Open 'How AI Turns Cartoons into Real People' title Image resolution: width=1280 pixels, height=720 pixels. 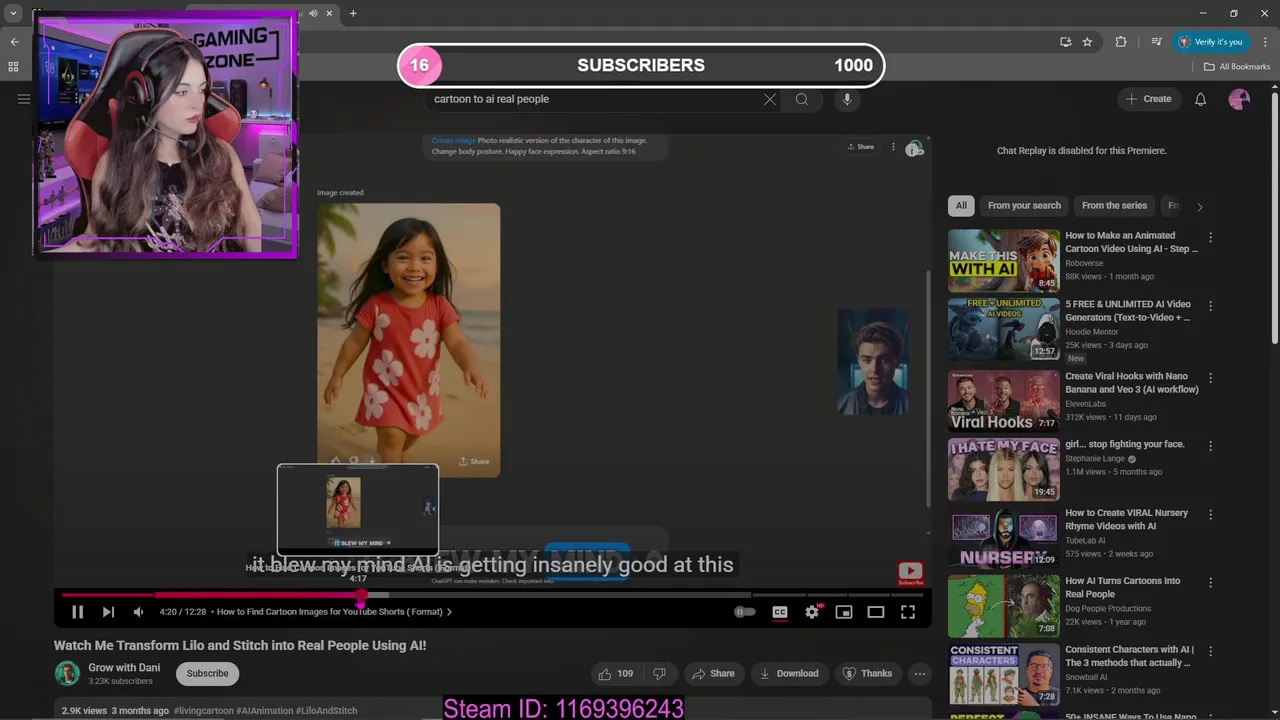[1122, 587]
